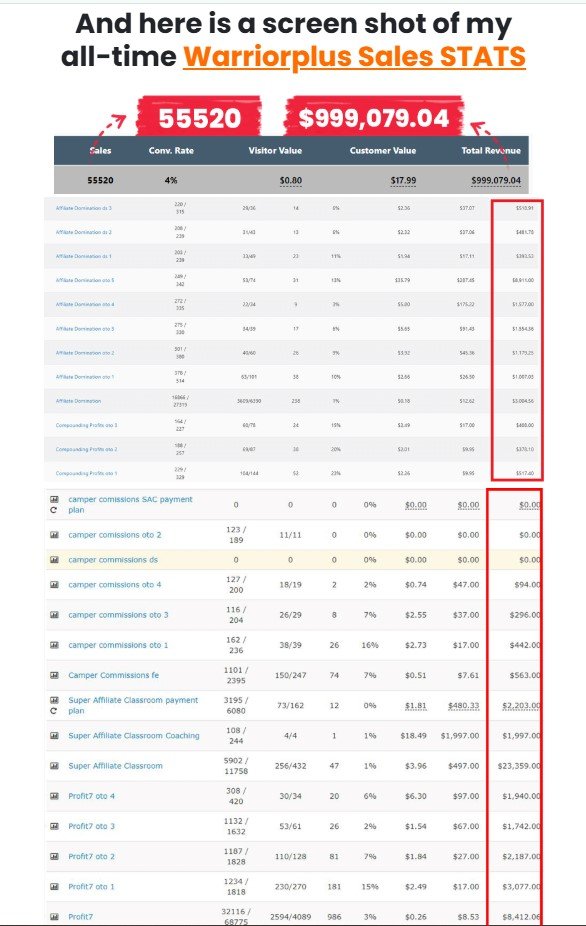This screenshot has width=586, height=926.
Task: Click the Conv. Rate column header
Action: click(x=171, y=151)
